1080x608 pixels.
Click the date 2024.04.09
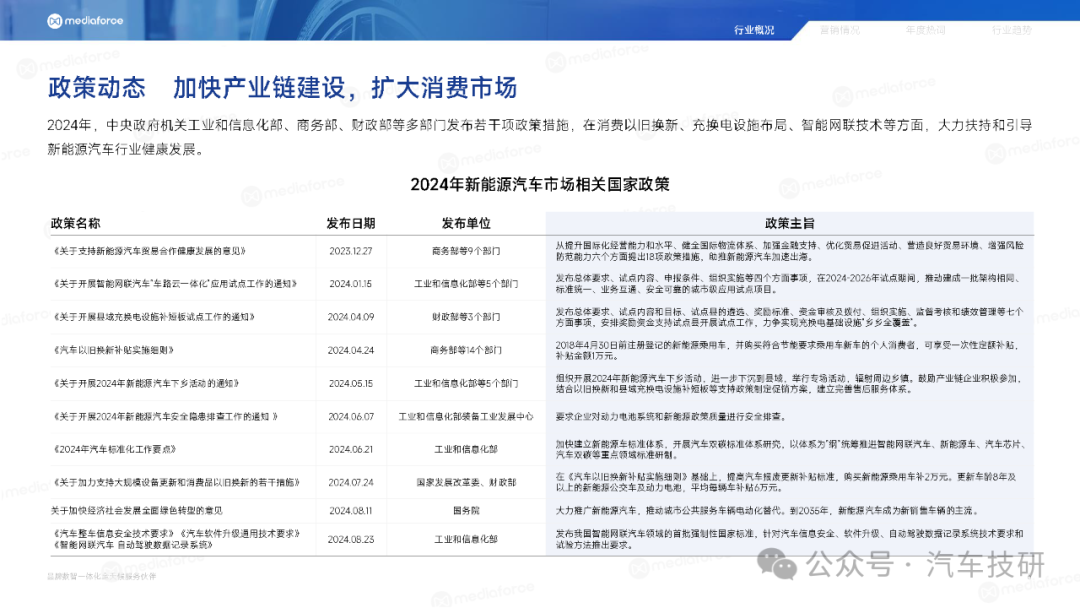click(351, 317)
